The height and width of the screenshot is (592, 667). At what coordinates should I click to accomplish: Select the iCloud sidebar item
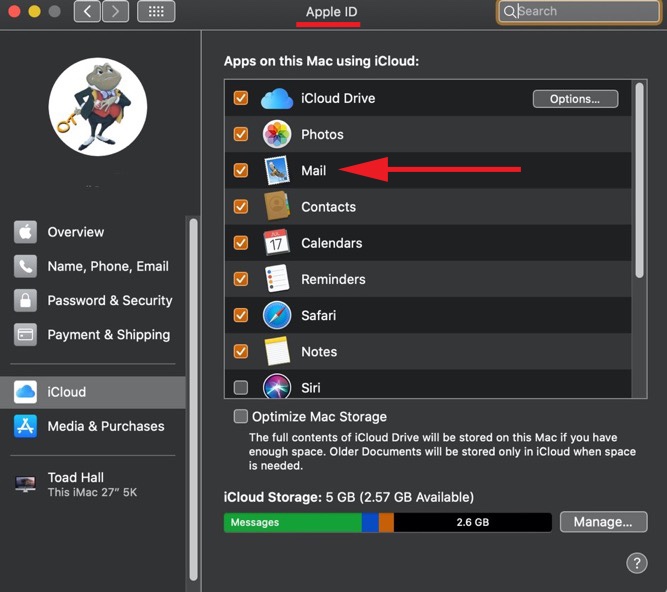[93, 392]
